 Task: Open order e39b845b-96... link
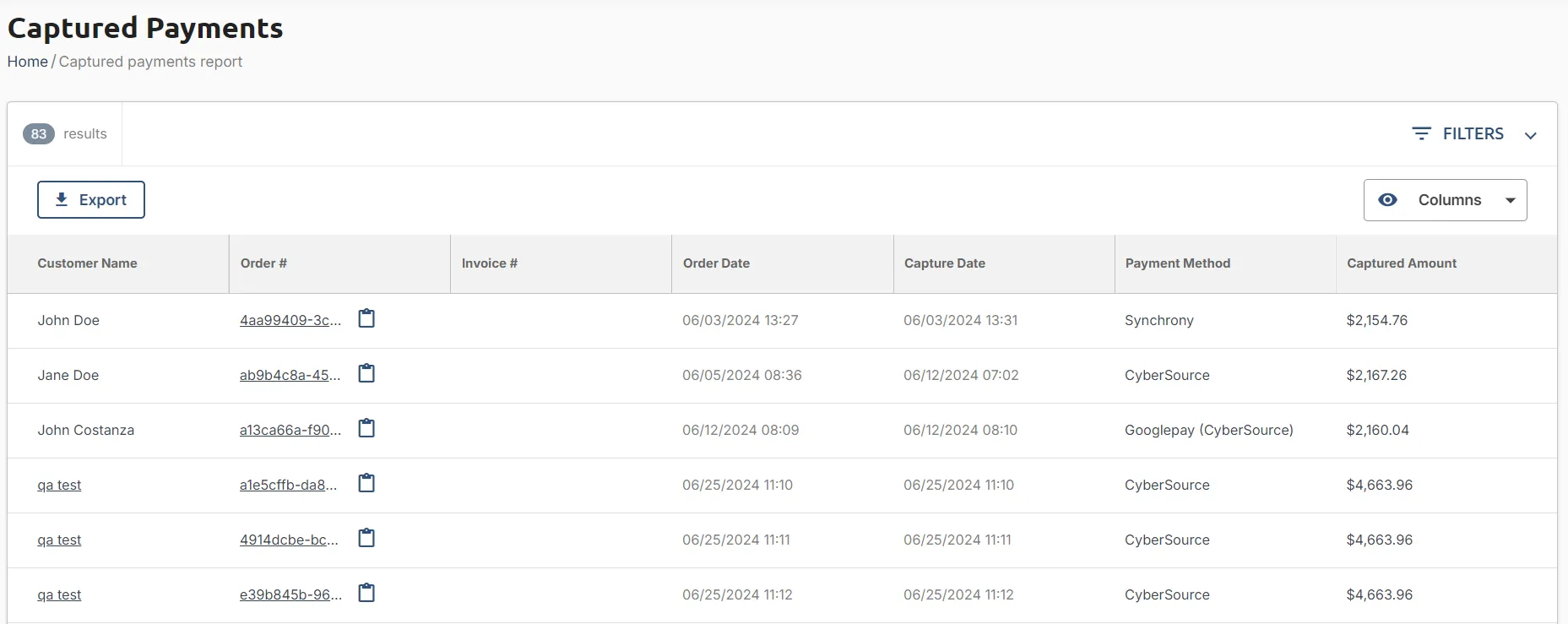[x=291, y=594]
